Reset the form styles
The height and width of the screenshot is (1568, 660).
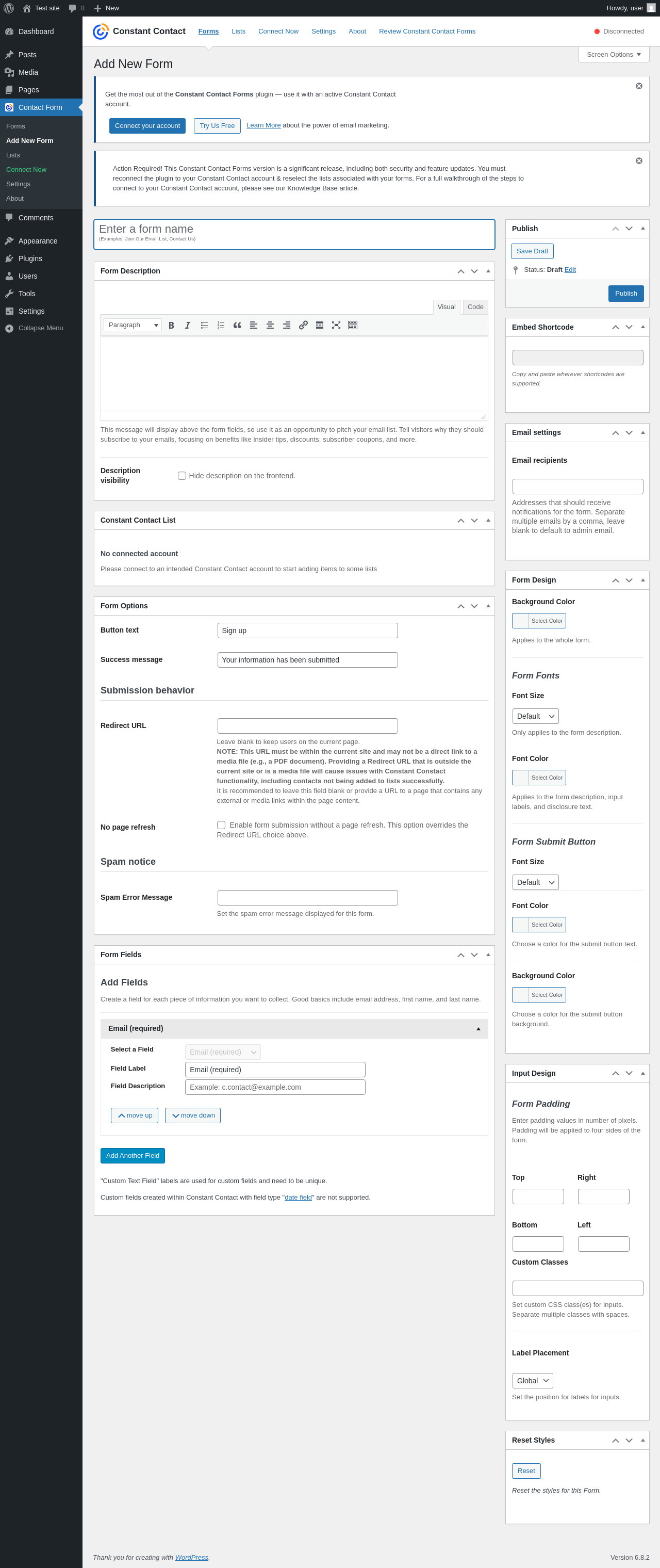[x=526, y=1471]
